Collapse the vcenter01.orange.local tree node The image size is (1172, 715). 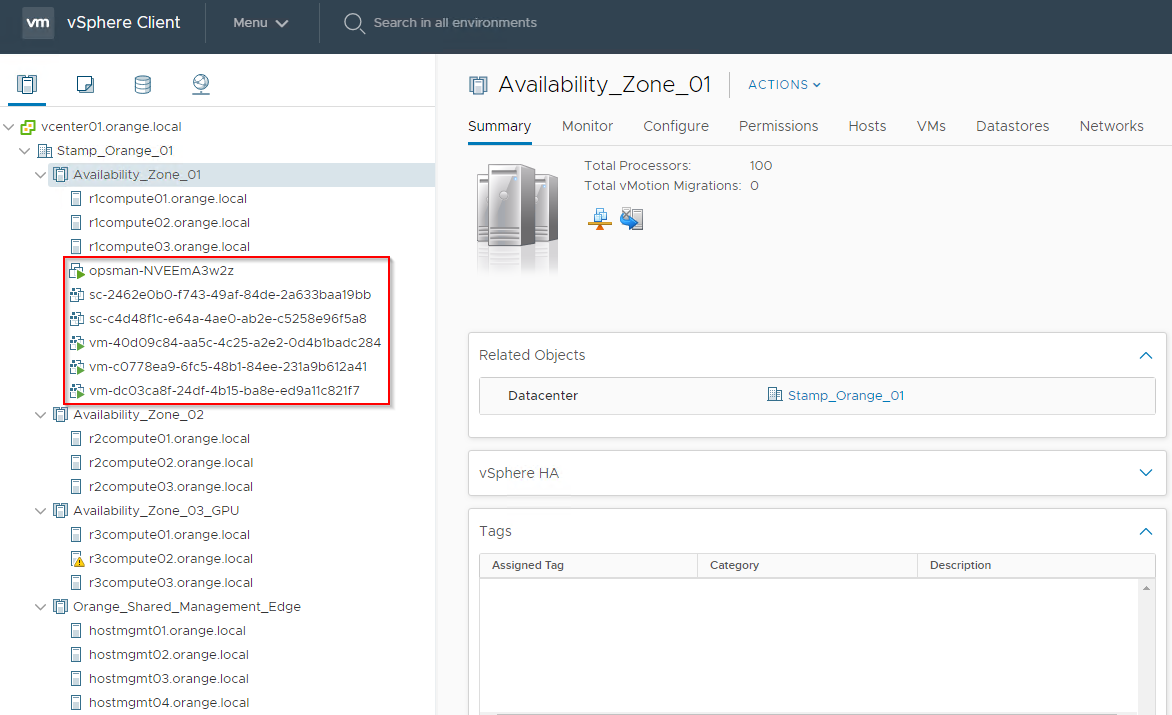8,126
